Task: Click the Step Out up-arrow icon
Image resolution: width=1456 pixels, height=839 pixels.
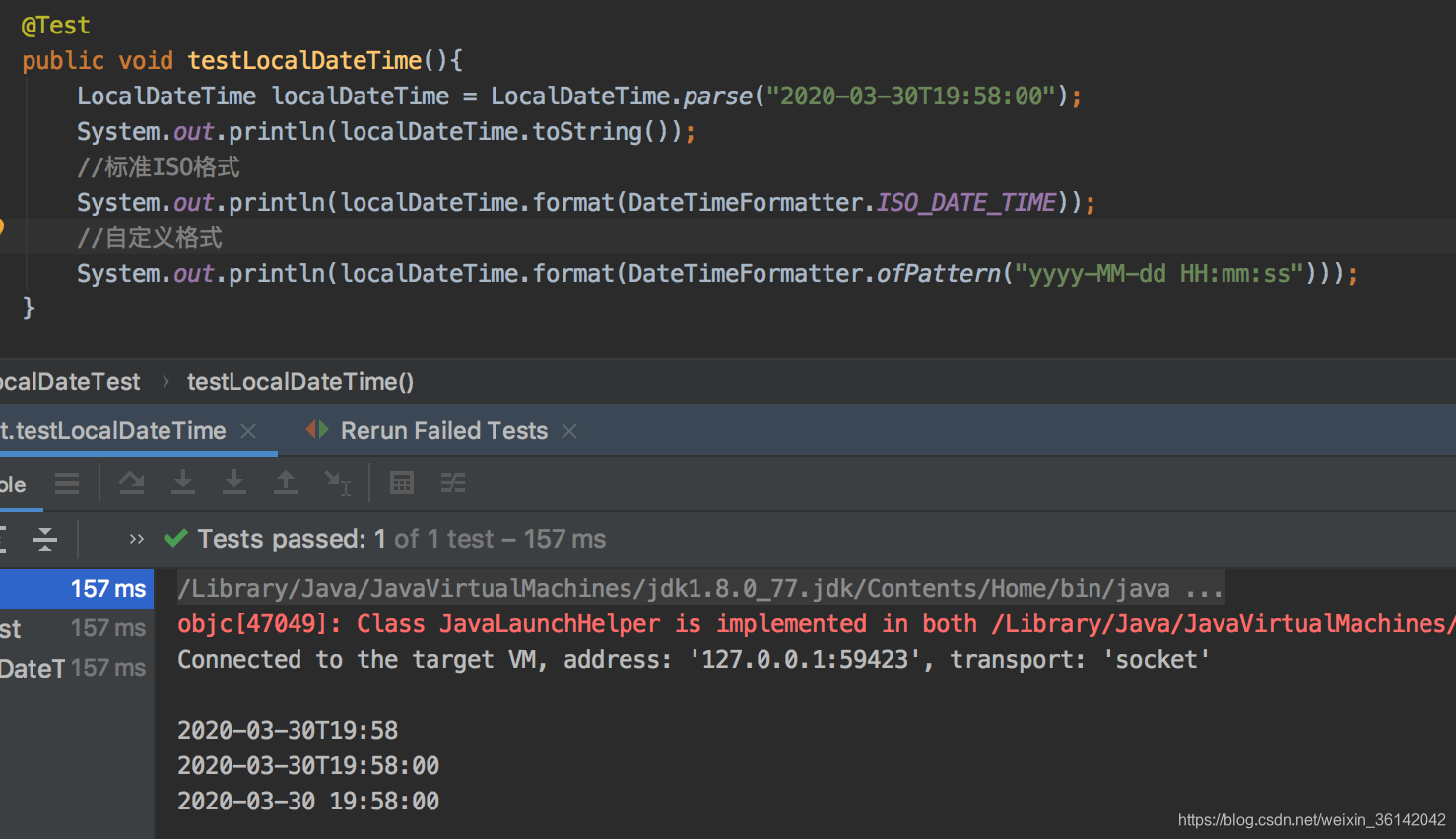Action: (286, 483)
